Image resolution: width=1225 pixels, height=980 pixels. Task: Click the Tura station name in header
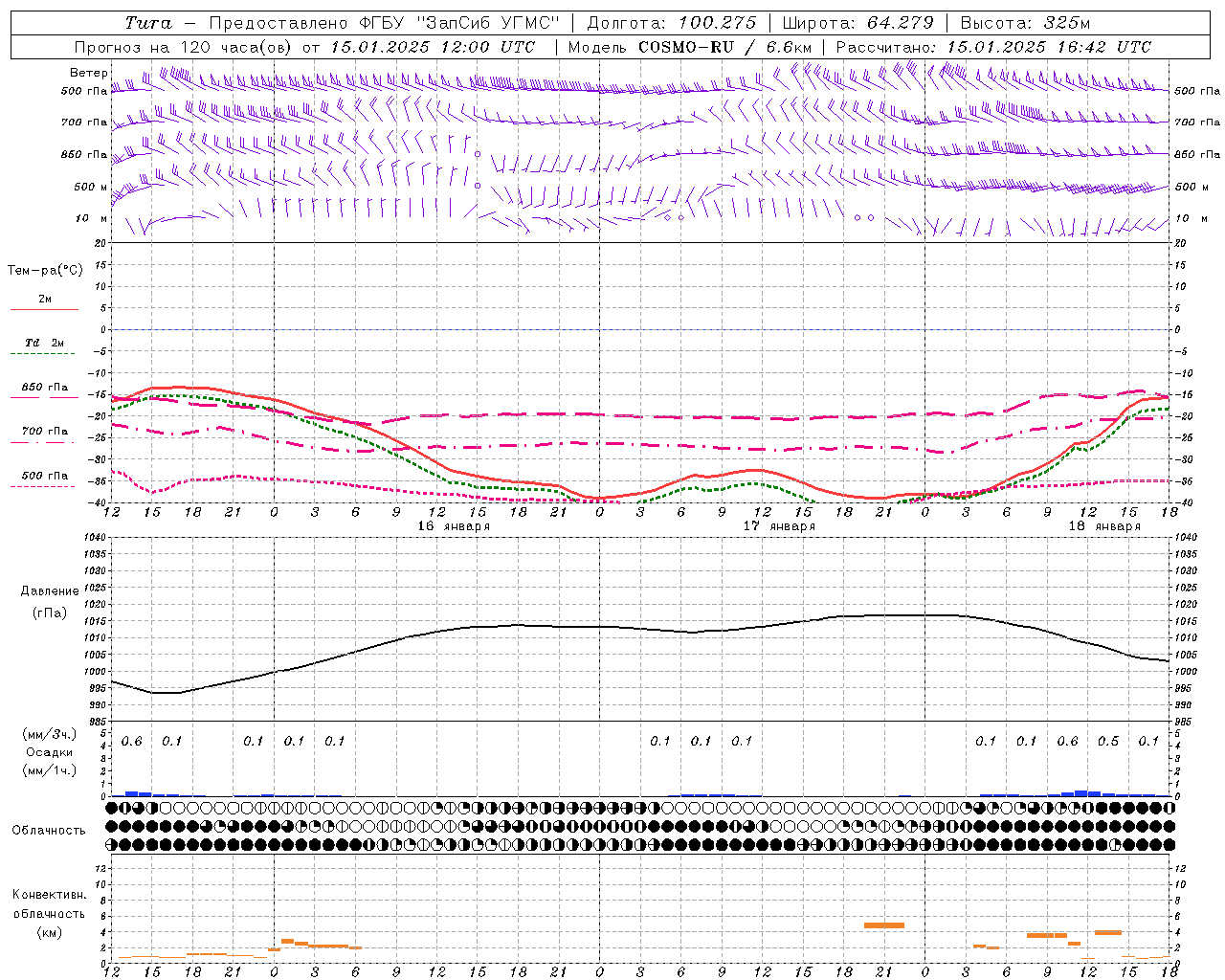[x=148, y=23]
